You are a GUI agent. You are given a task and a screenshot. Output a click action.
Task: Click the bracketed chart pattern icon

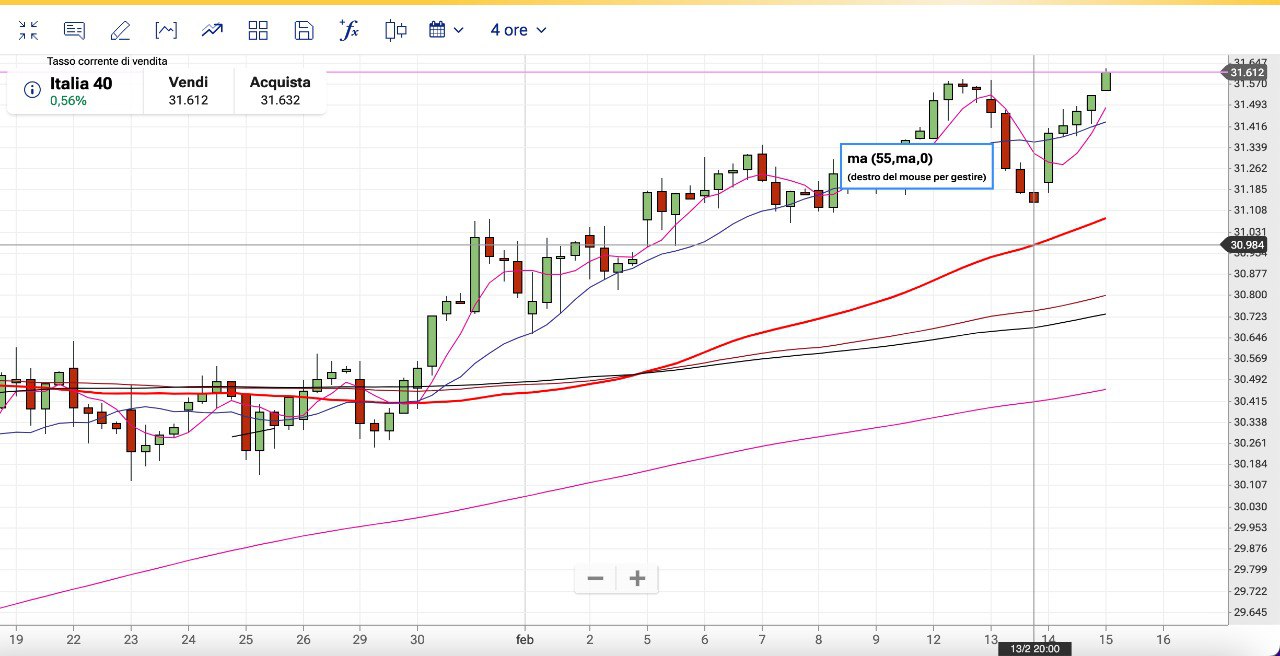coord(166,30)
